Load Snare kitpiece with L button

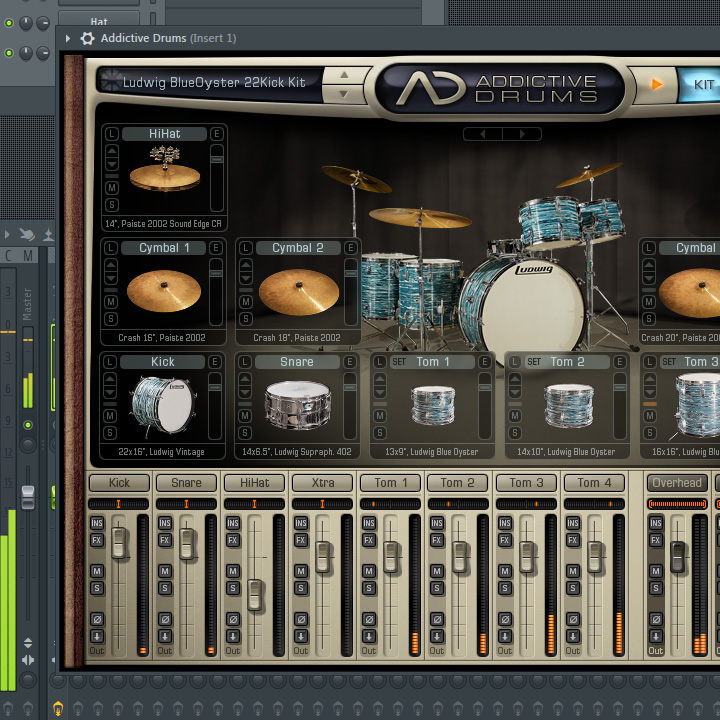click(x=245, y=362)
